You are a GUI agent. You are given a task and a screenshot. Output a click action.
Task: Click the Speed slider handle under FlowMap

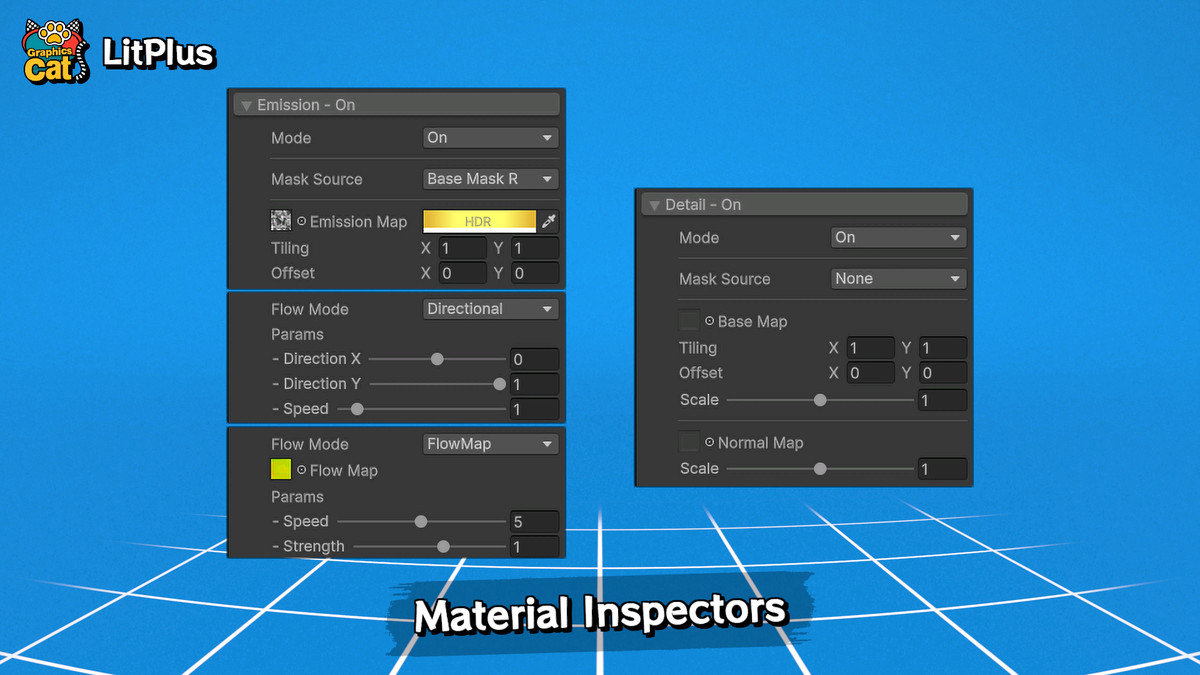point(420,521)
